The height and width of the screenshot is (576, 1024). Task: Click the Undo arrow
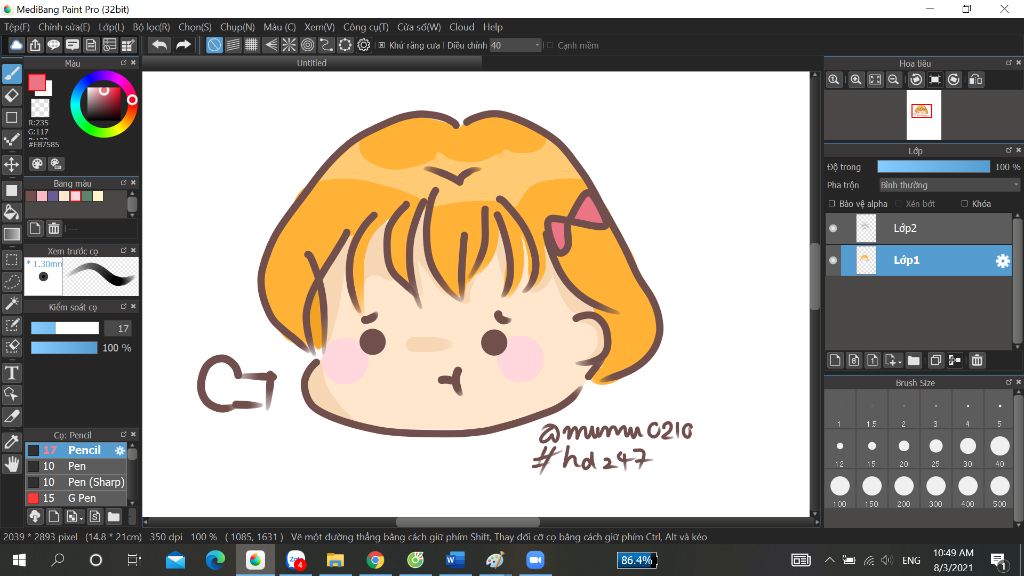[x=159, y=45]
